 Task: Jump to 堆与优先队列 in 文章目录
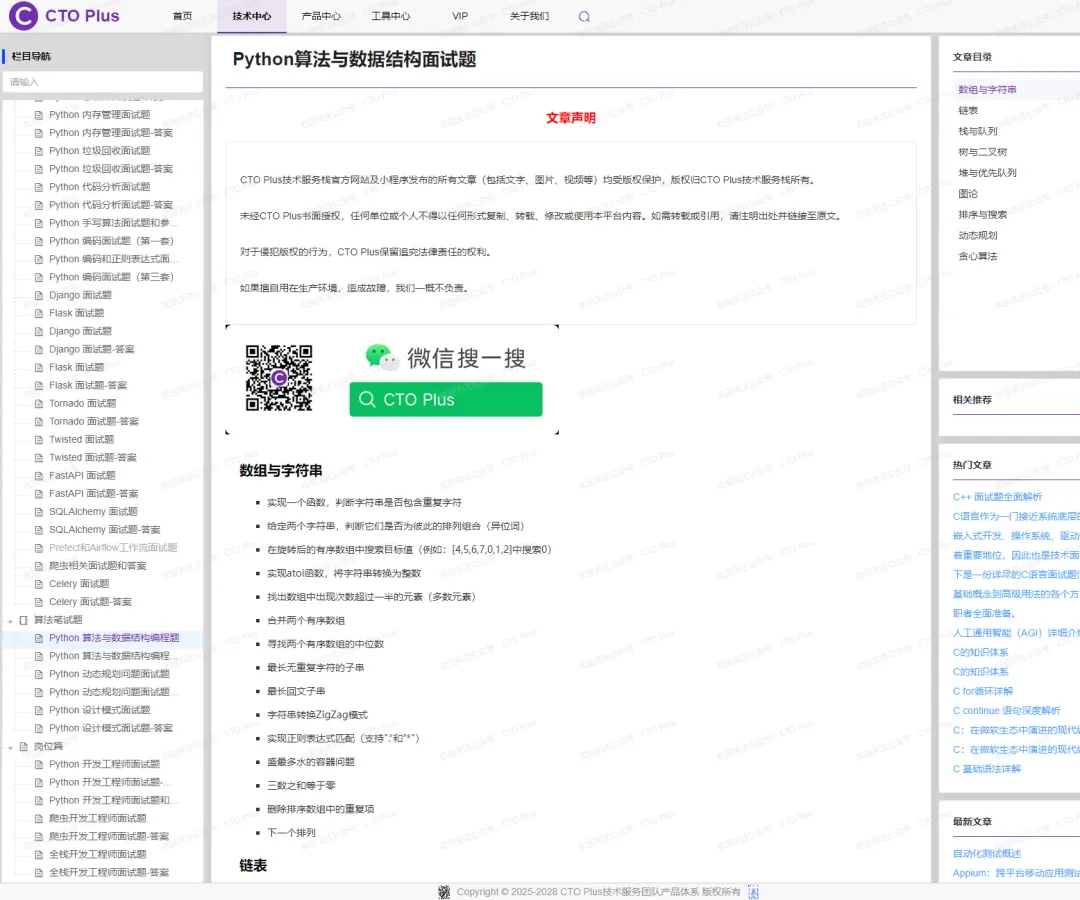pos(987,172)
